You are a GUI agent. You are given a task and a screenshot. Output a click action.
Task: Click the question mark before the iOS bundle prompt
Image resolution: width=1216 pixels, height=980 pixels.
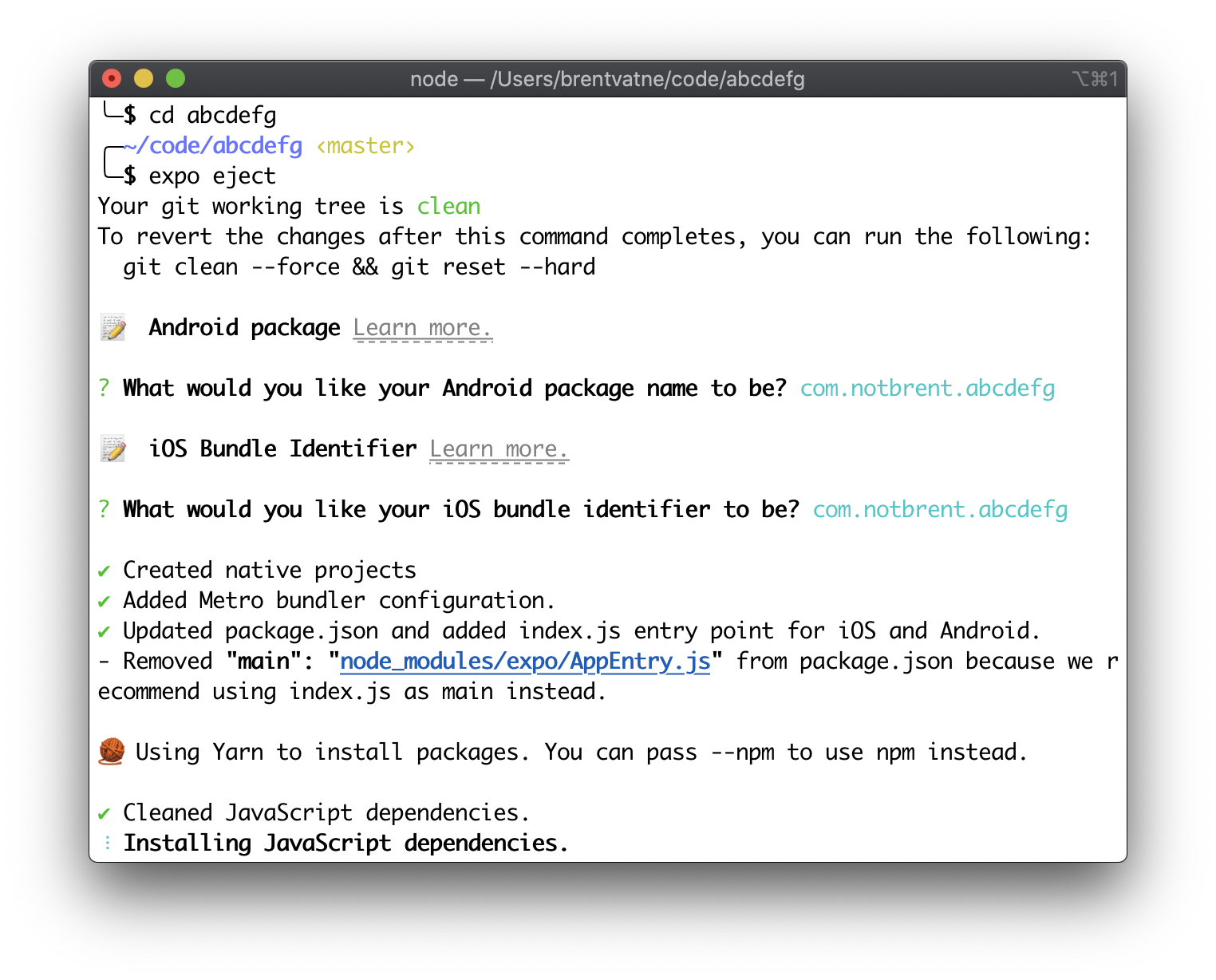(x=103, y=509)
